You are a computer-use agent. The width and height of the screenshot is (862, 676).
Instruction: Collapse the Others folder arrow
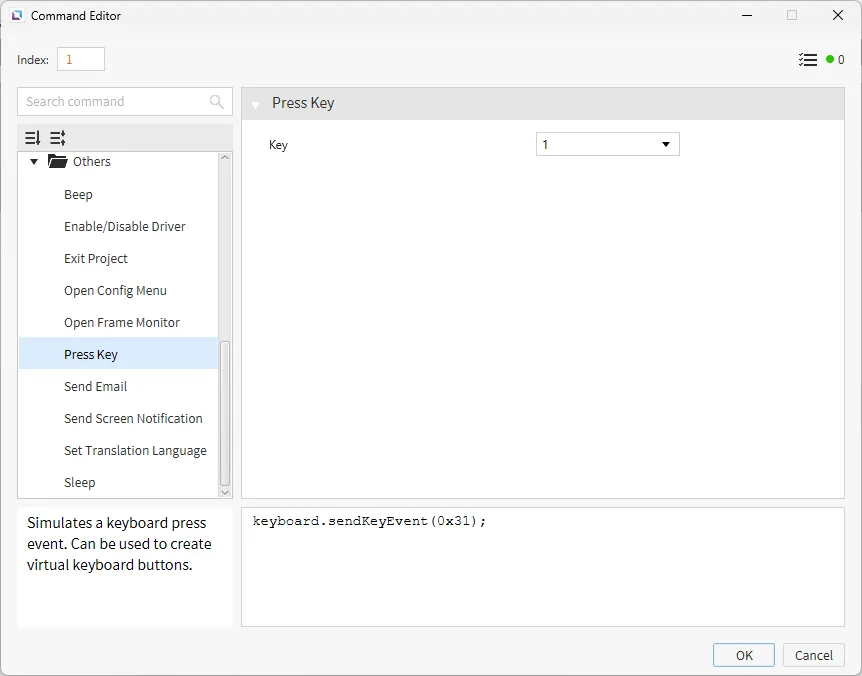click(x=34, y=162)
